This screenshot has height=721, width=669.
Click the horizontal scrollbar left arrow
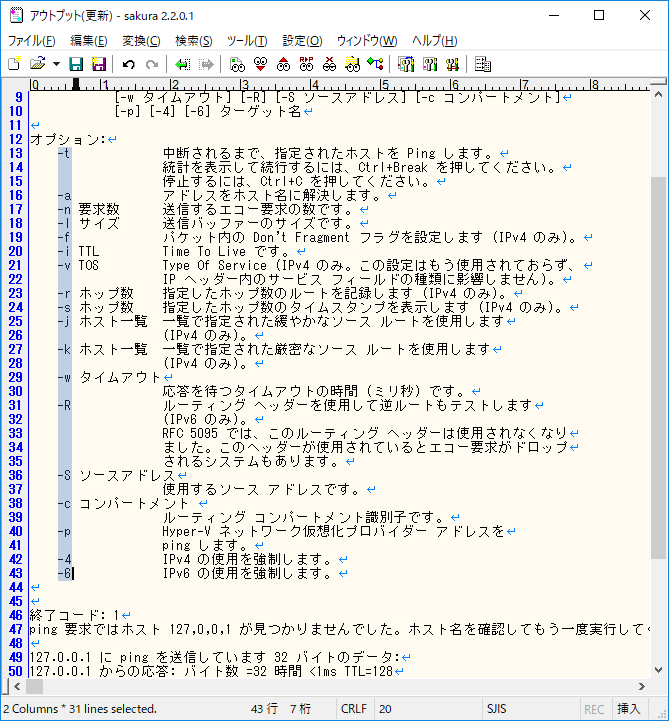17,687
